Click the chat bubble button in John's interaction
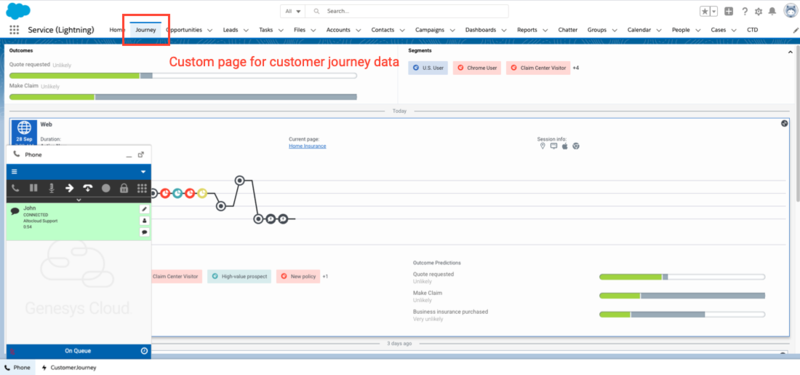The width and height of the screenshot is (800, 375). 144,232
